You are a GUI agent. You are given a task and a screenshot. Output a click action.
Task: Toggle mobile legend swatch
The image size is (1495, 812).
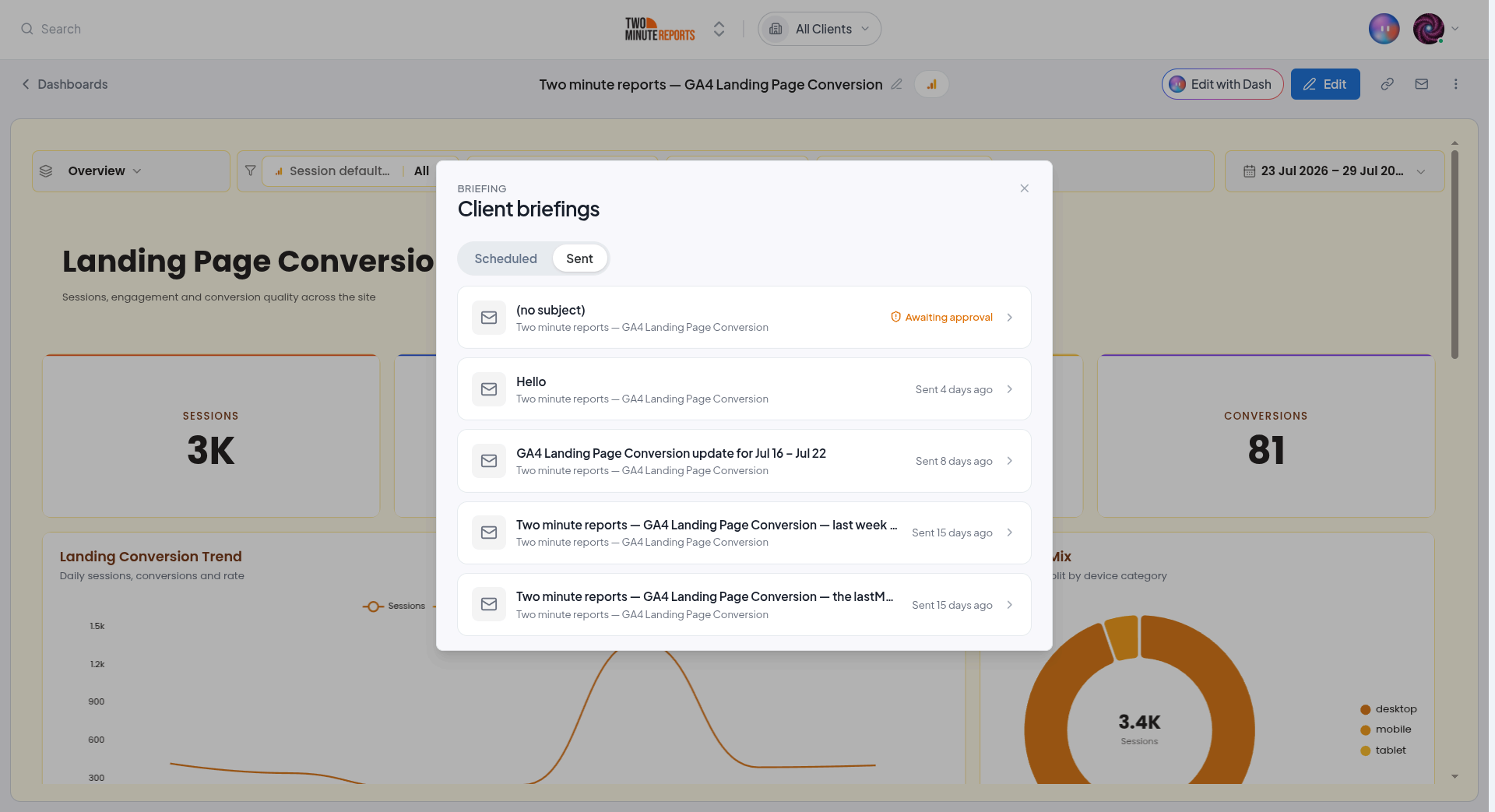pyautogui.click(x=1365, y=729)
